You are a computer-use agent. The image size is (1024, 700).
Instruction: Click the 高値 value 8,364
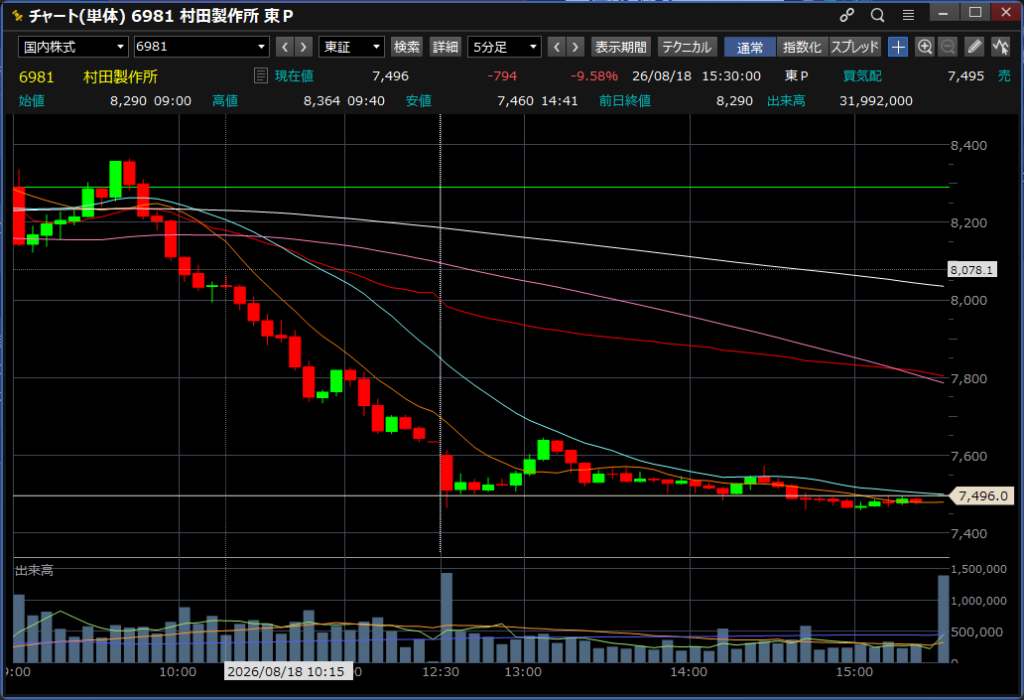(x=322, y=101)
